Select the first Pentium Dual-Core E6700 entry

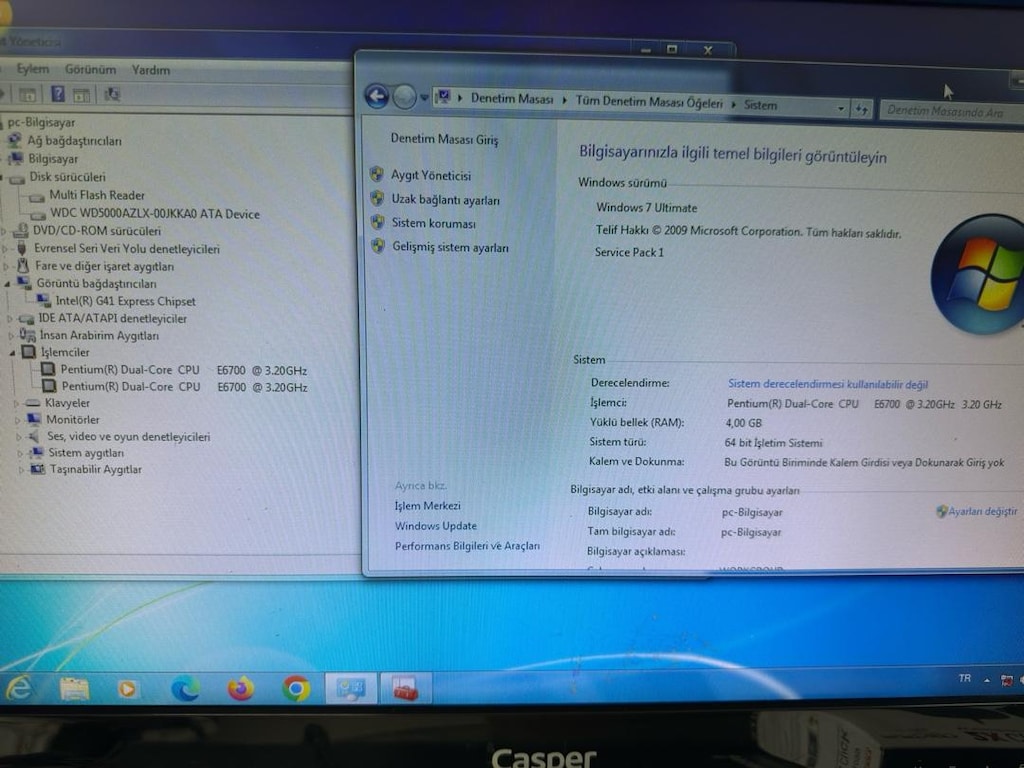click(184, 370)
